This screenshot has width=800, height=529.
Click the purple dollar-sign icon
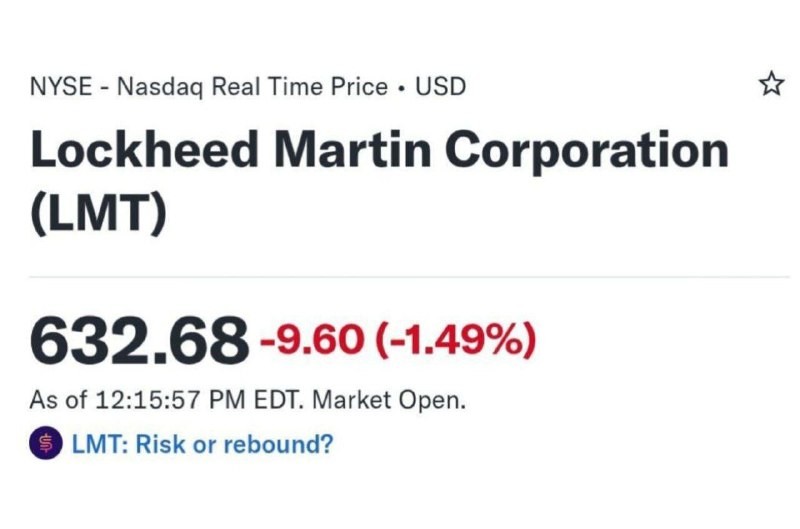coord(46,443)
